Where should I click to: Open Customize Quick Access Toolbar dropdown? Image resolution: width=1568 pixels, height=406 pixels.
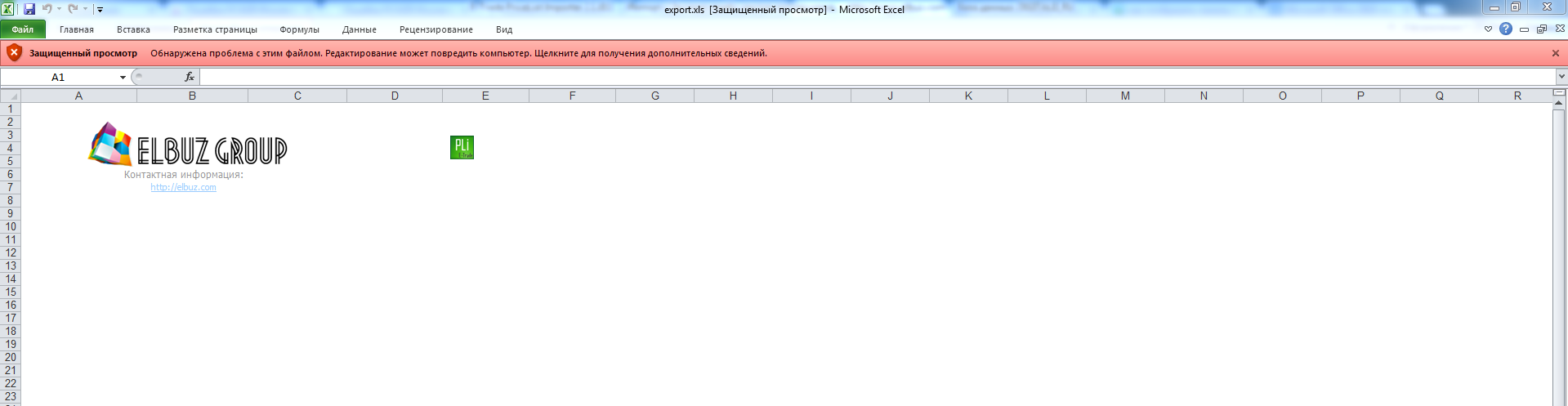(x=100, y=10)
